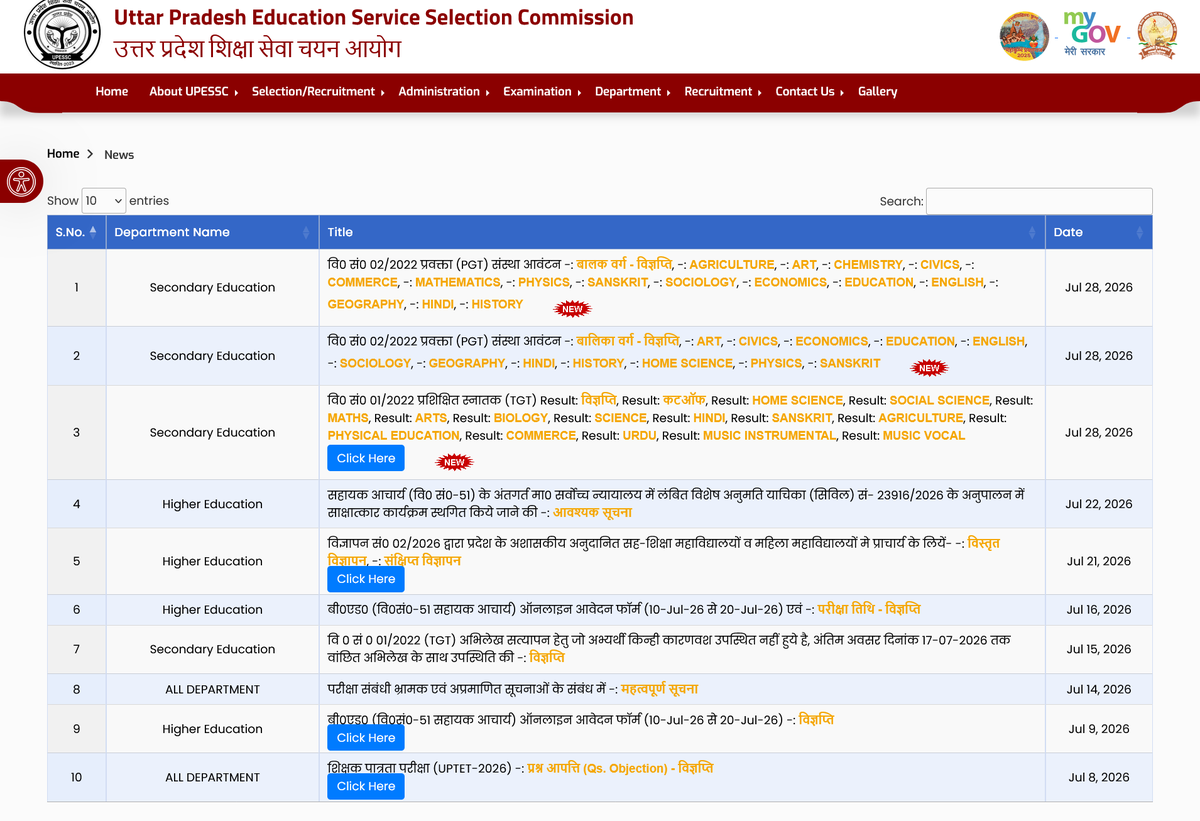1200x821 pixels.
Task: Click the festival emblem left of MyGov
Action: point(1024,35)
